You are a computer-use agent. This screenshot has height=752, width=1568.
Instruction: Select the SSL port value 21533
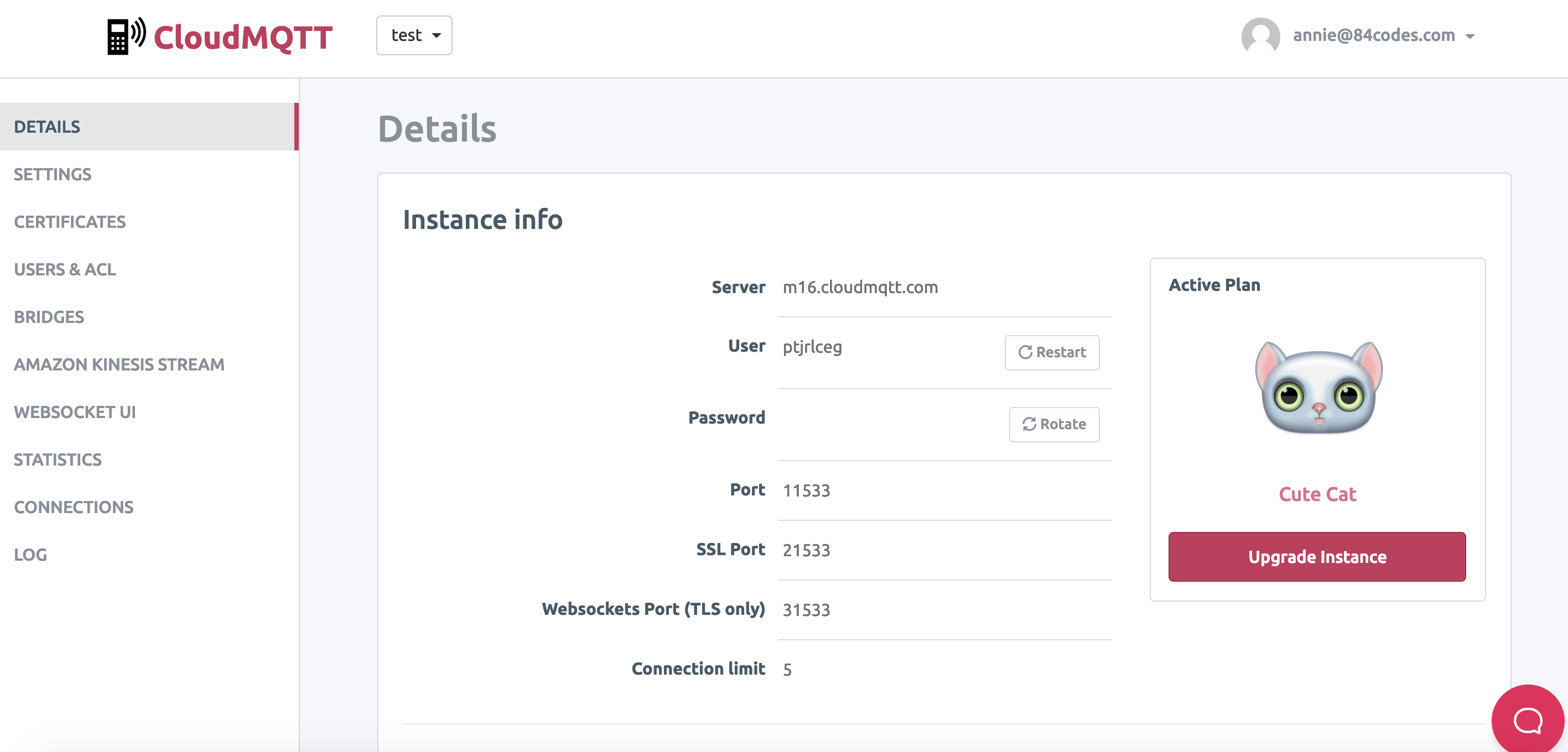(806, 550)
